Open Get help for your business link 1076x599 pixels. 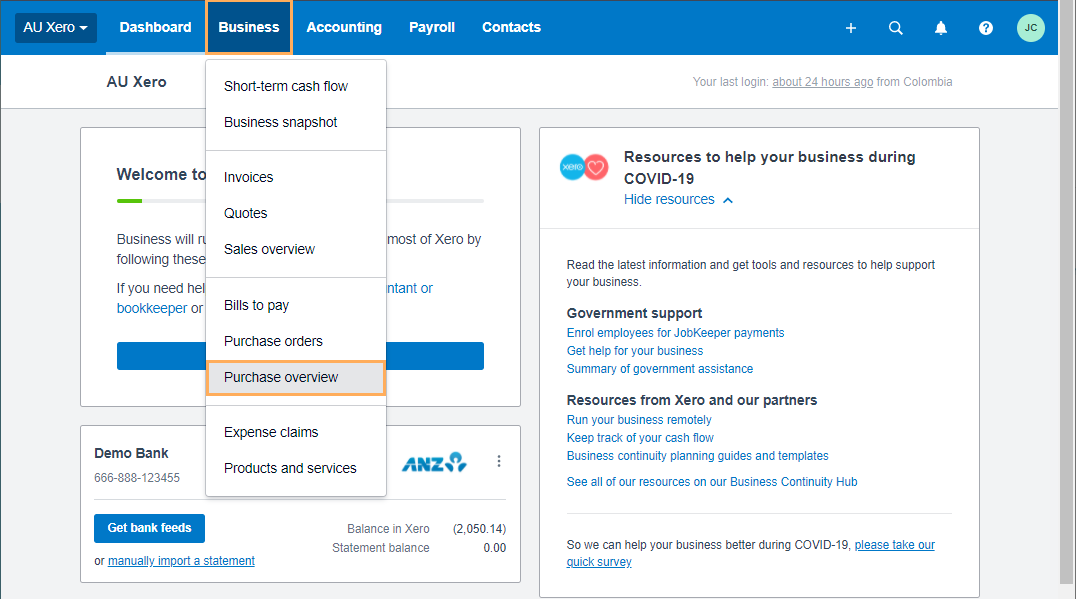(x=635, y=351)
